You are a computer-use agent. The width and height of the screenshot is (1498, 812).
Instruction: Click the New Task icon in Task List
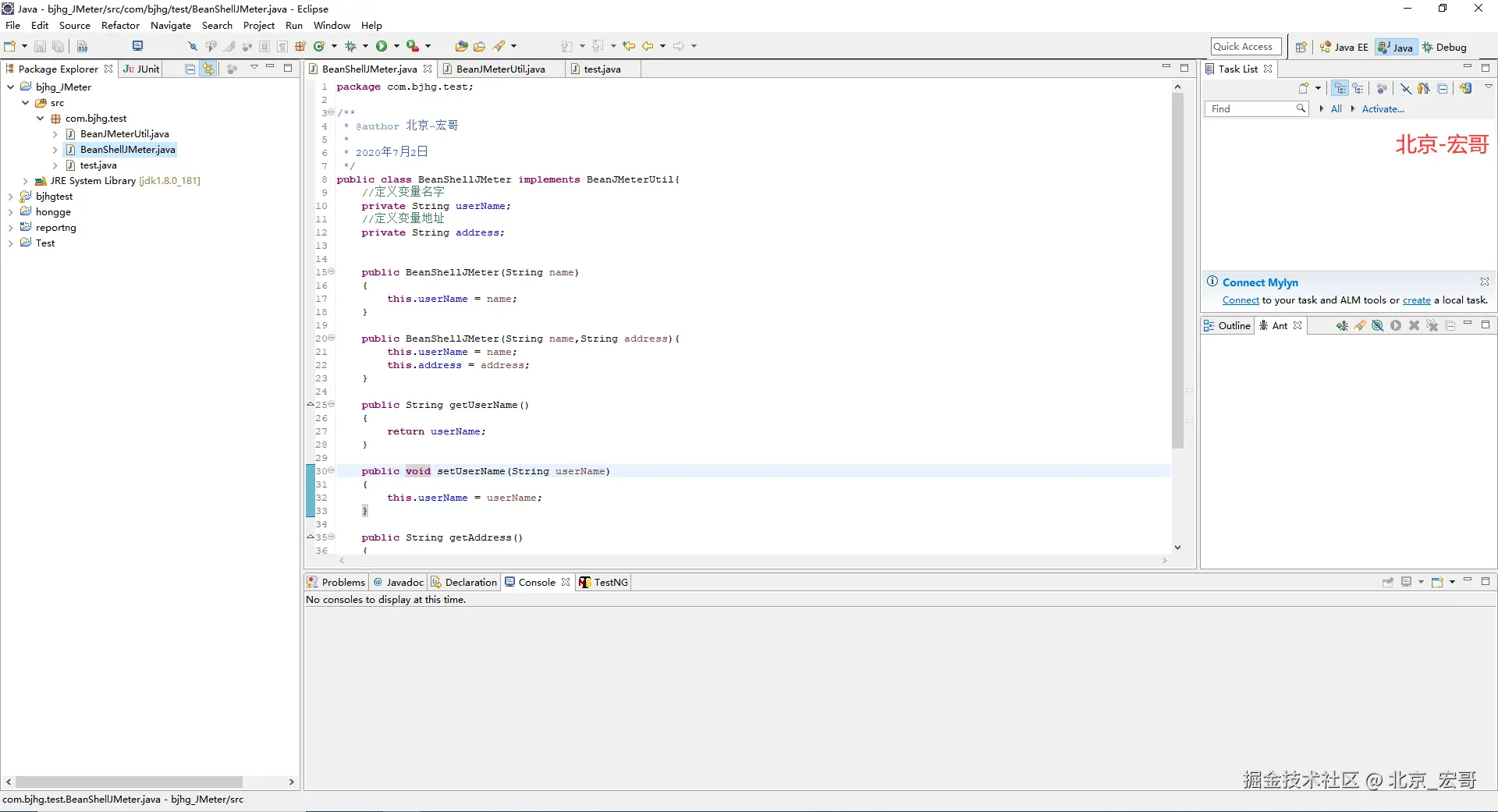[1304, 88]
